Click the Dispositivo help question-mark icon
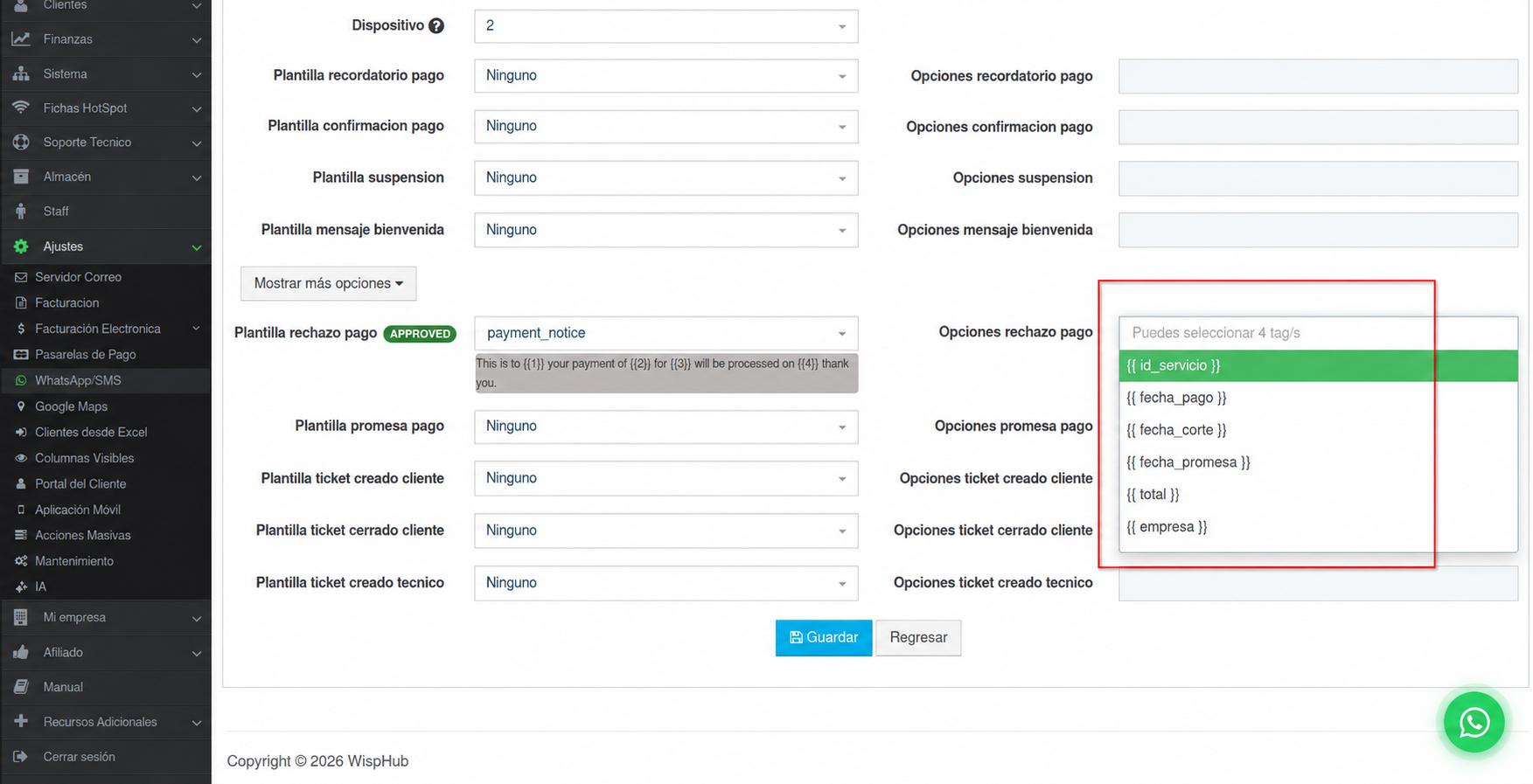1533x784 pixels. click(436, 26)
